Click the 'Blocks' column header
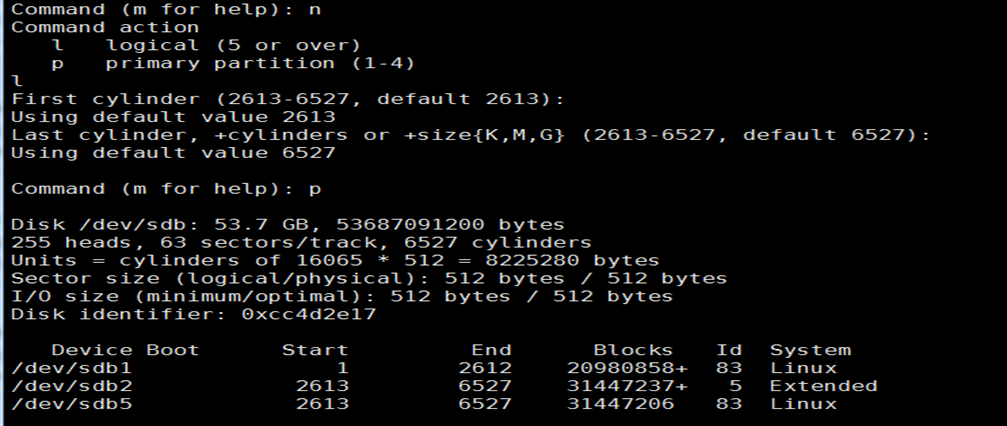The height and width of the screenshot is (426, 1007). point(633,350)
